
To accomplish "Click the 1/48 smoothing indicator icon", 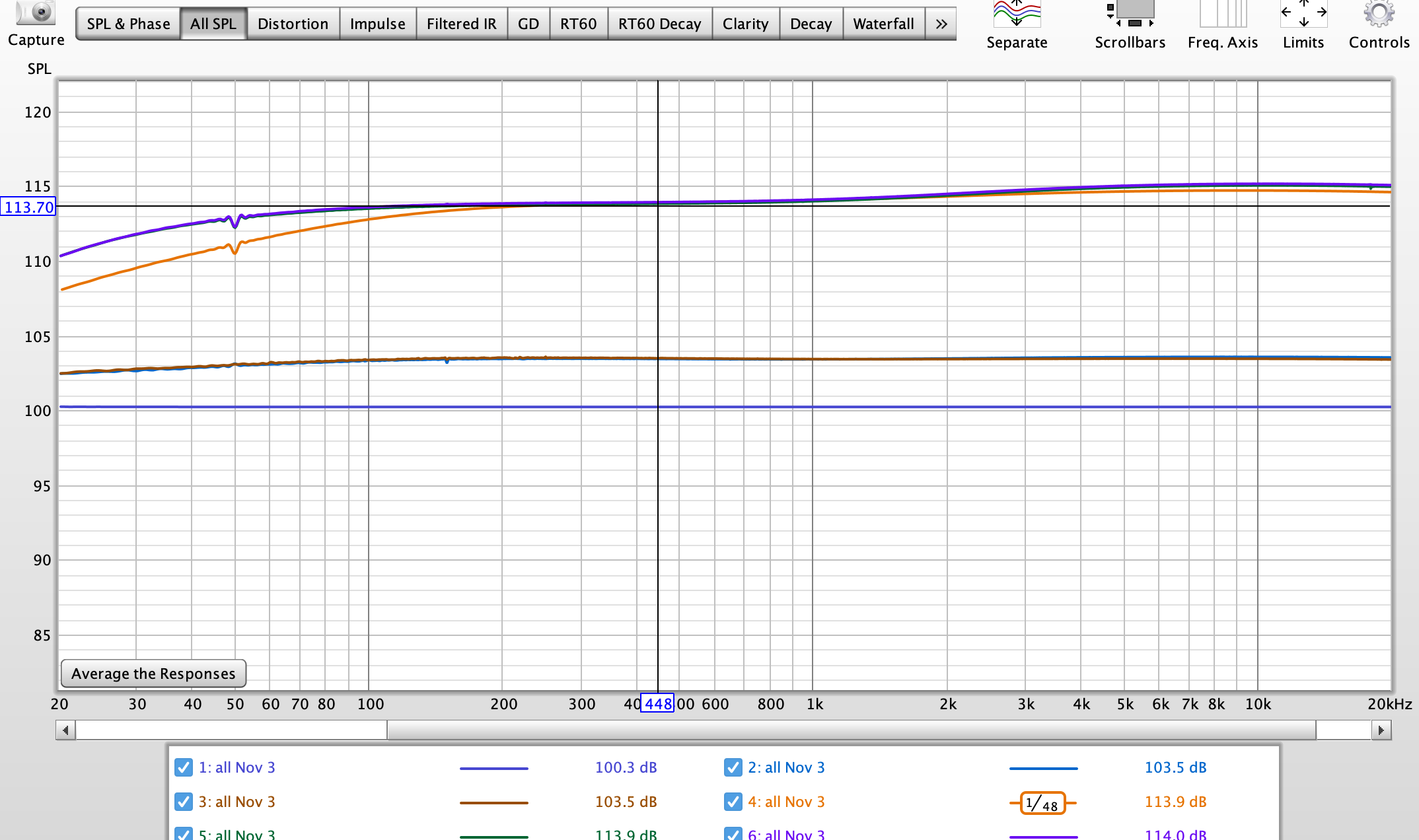I will [1043, 803].
